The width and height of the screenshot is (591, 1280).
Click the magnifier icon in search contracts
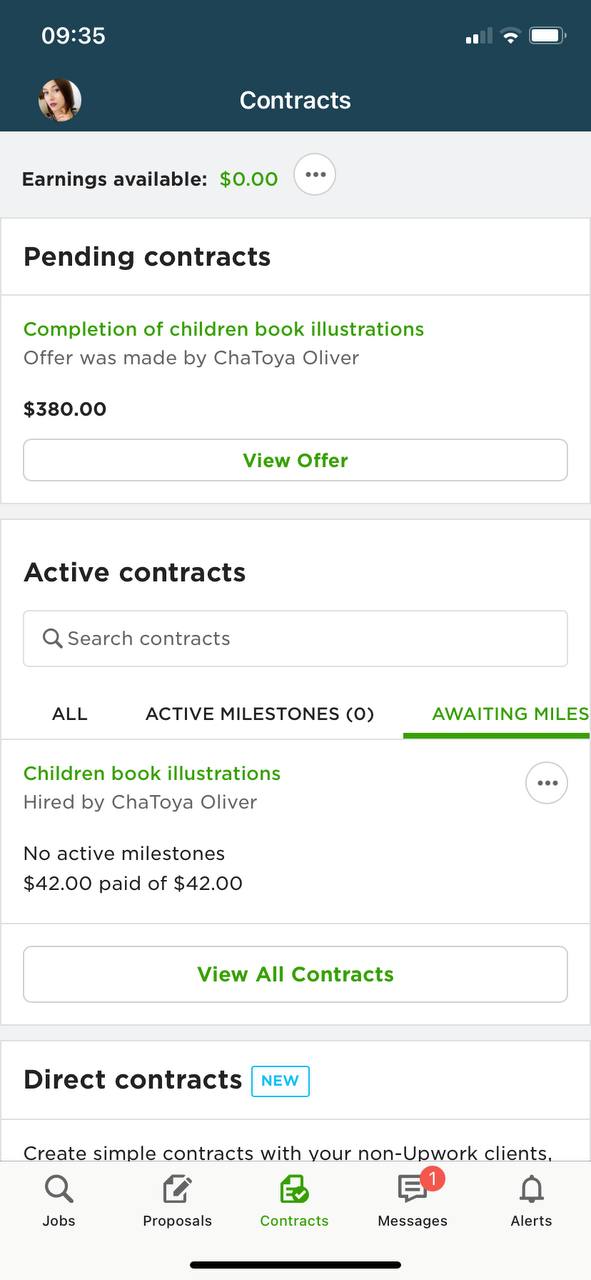pyautogui.click(x=53, y=638)
